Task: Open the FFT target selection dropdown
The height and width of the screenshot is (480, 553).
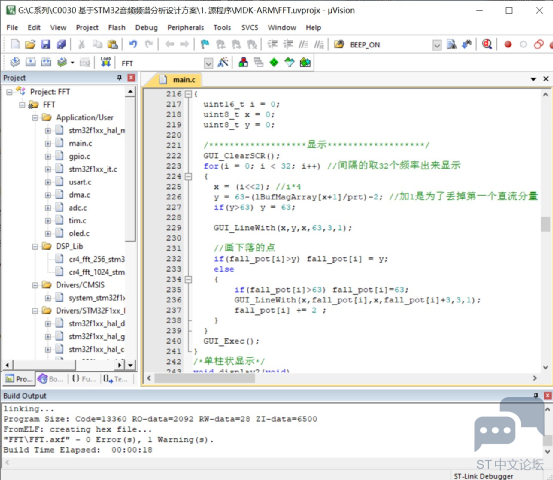Action: pos(208,63)
